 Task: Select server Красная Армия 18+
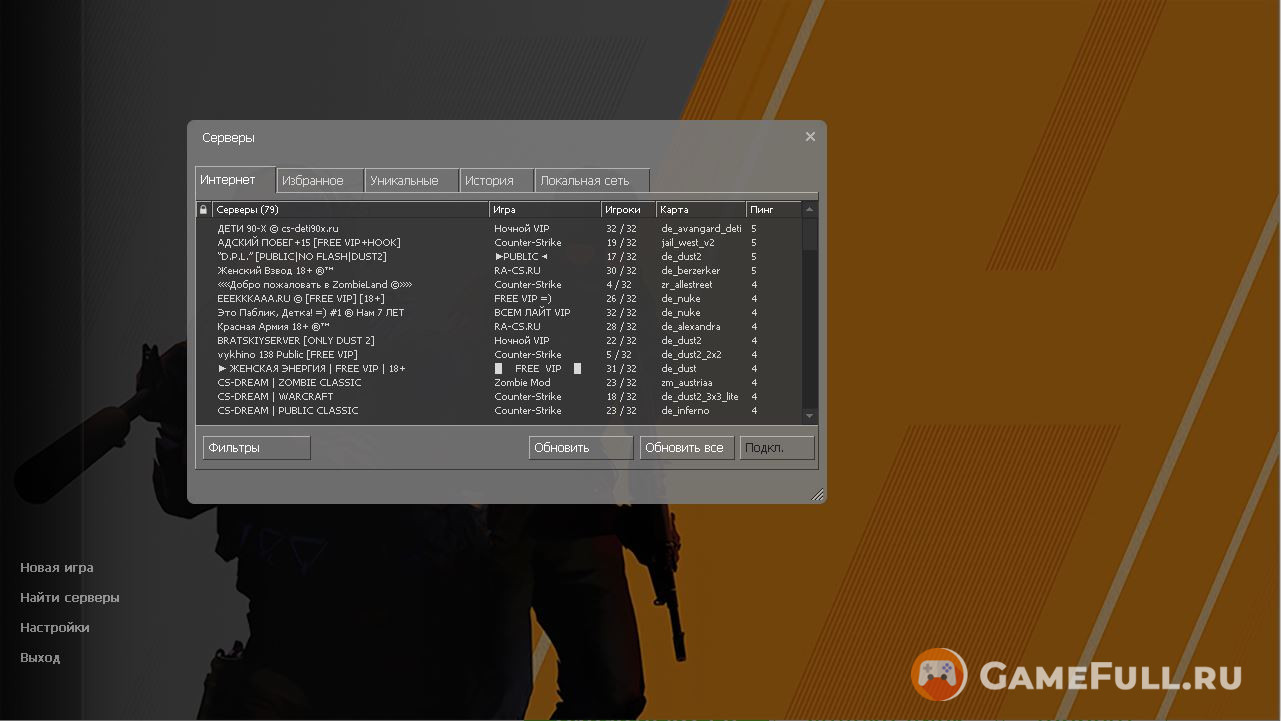[x=500, y=327]
